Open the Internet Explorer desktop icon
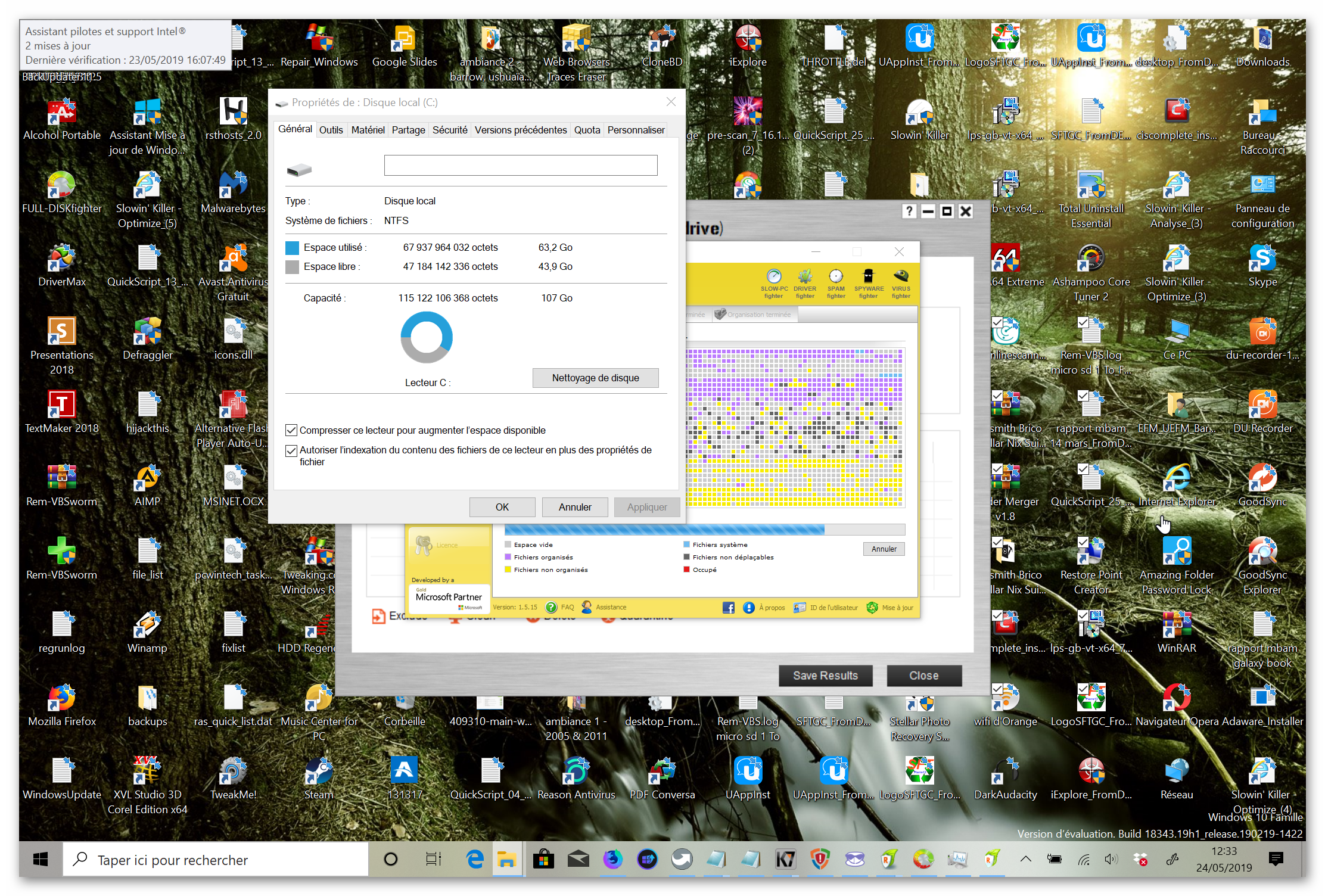Viewport: 1325px width, 896px height. point(1177,486)
